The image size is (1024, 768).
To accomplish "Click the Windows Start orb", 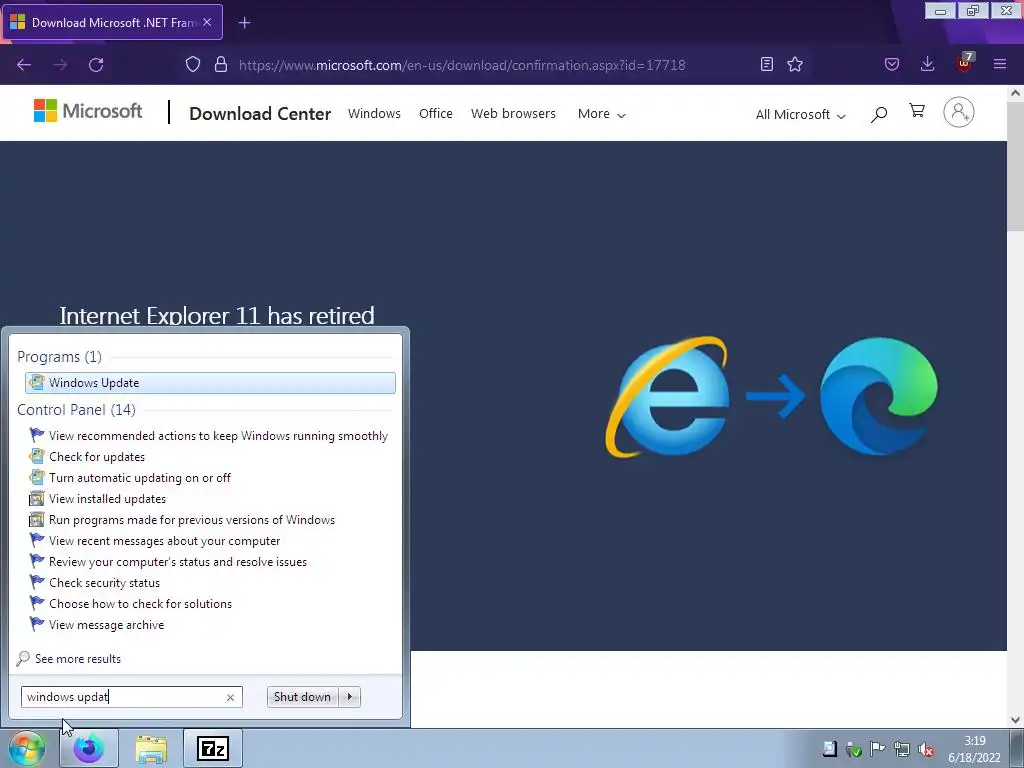I will [x=26, y=748].
